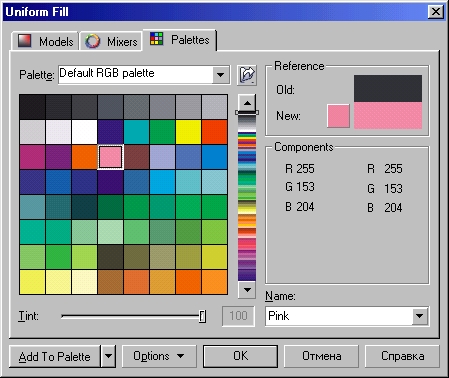Select the black swatch in the top-left corner
The width and height of the screenshot is (449, 378).
click(x=32, y=107)
